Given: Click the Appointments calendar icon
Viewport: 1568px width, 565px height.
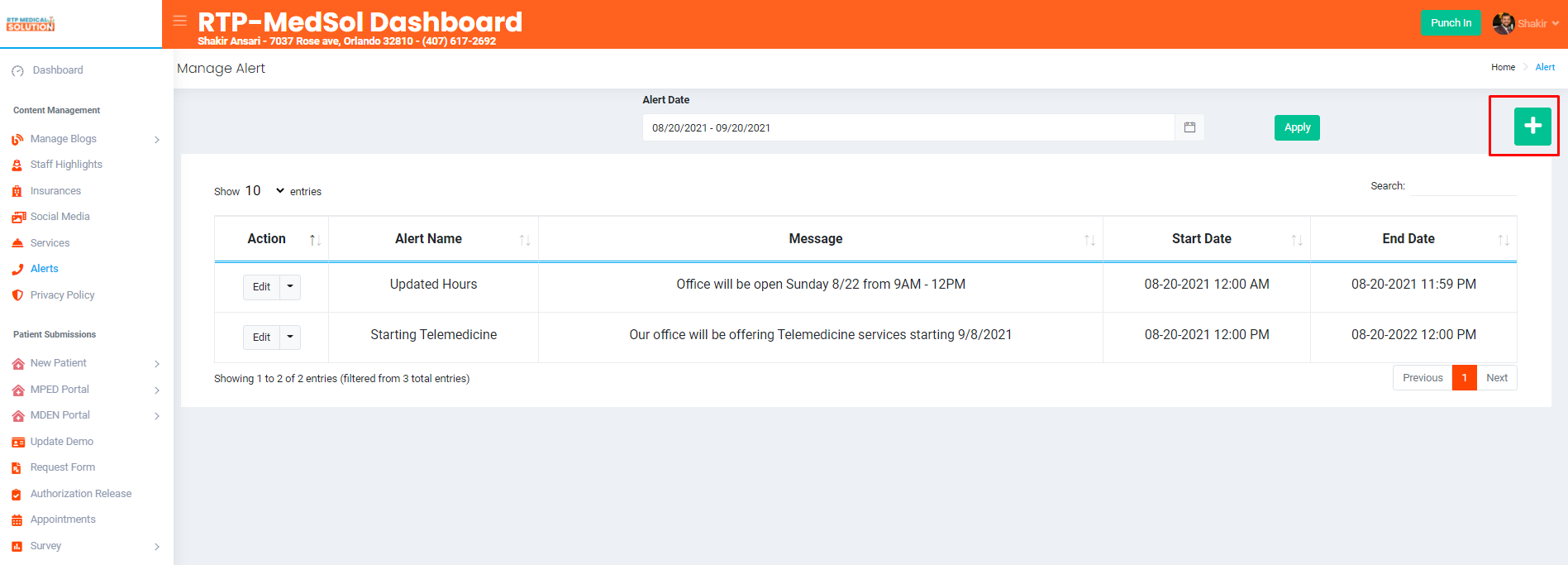Looking at the screenshot, I should (x=17, y=520).
